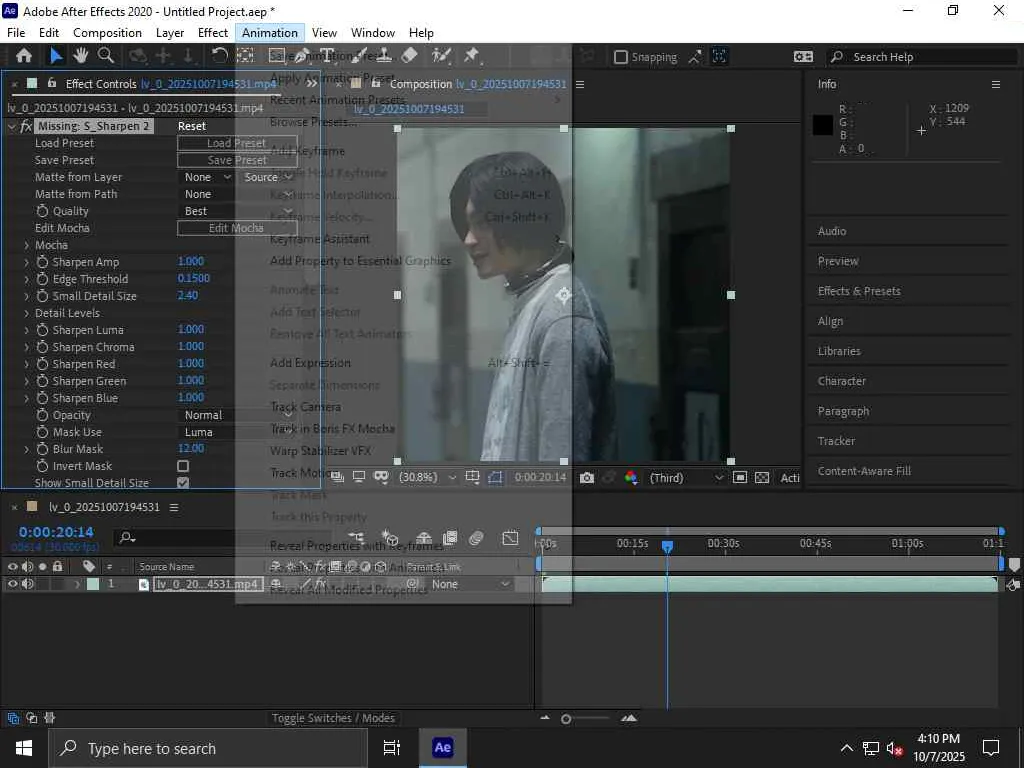Screen dimensions: 1024x768
Task: Take a snapshot with camera icon
Action: [x=586, y=478]
